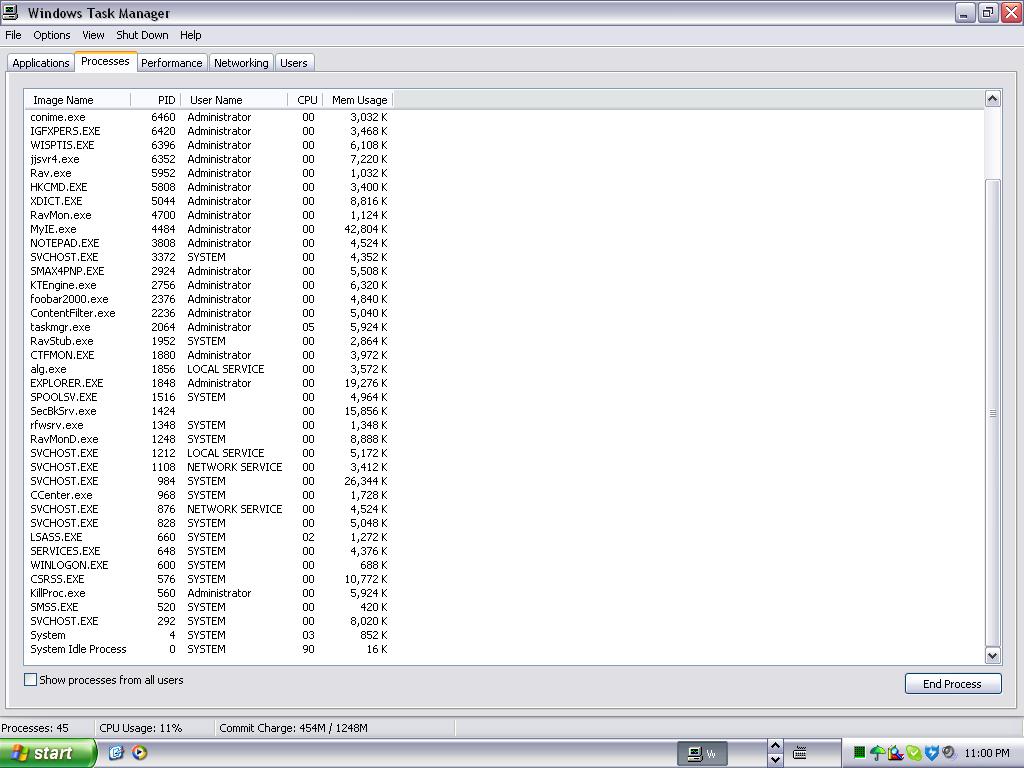Click the End Process button

pos(952,684)
